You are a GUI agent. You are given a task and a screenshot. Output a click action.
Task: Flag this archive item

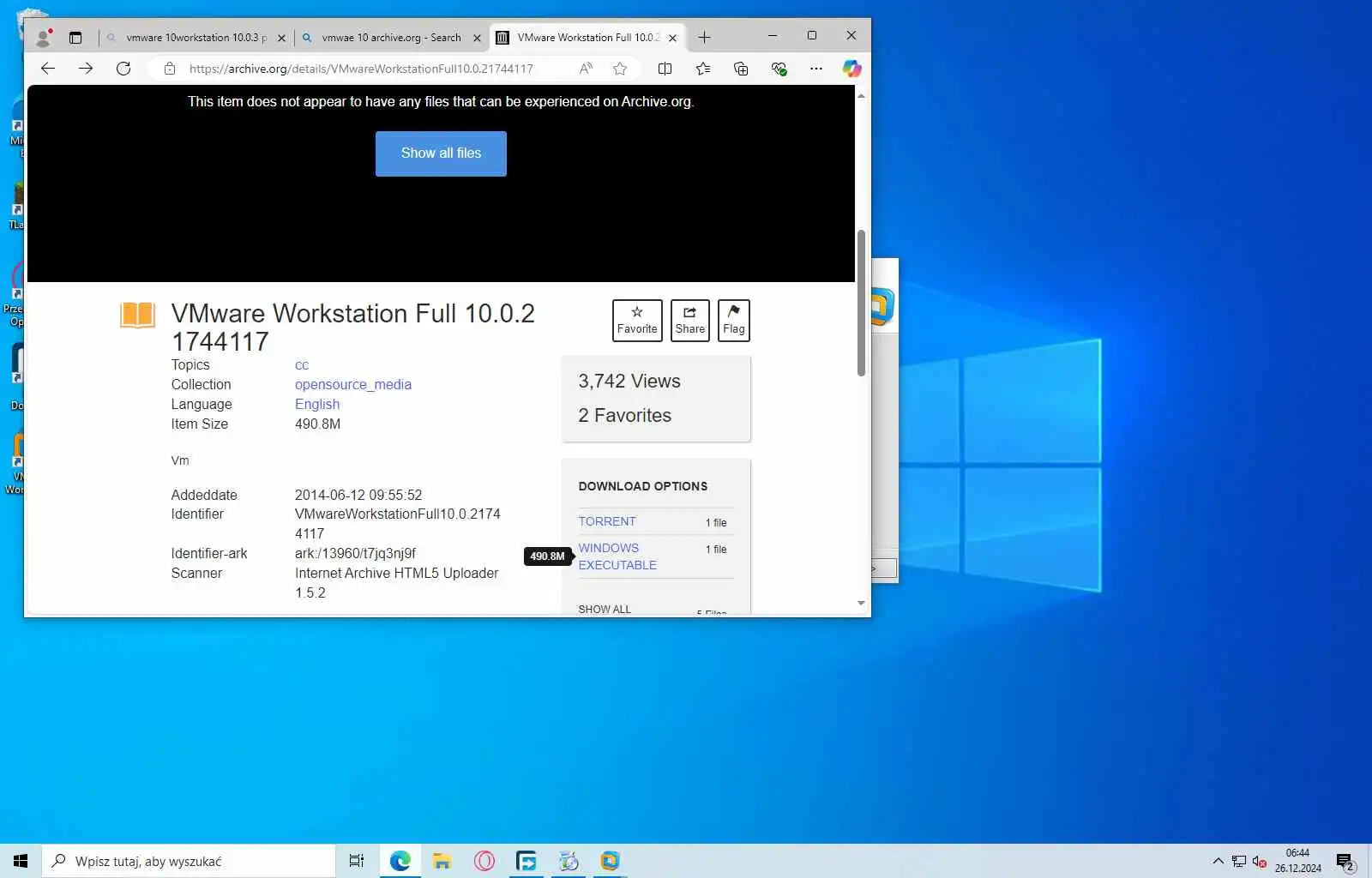[x=734, y=321]
